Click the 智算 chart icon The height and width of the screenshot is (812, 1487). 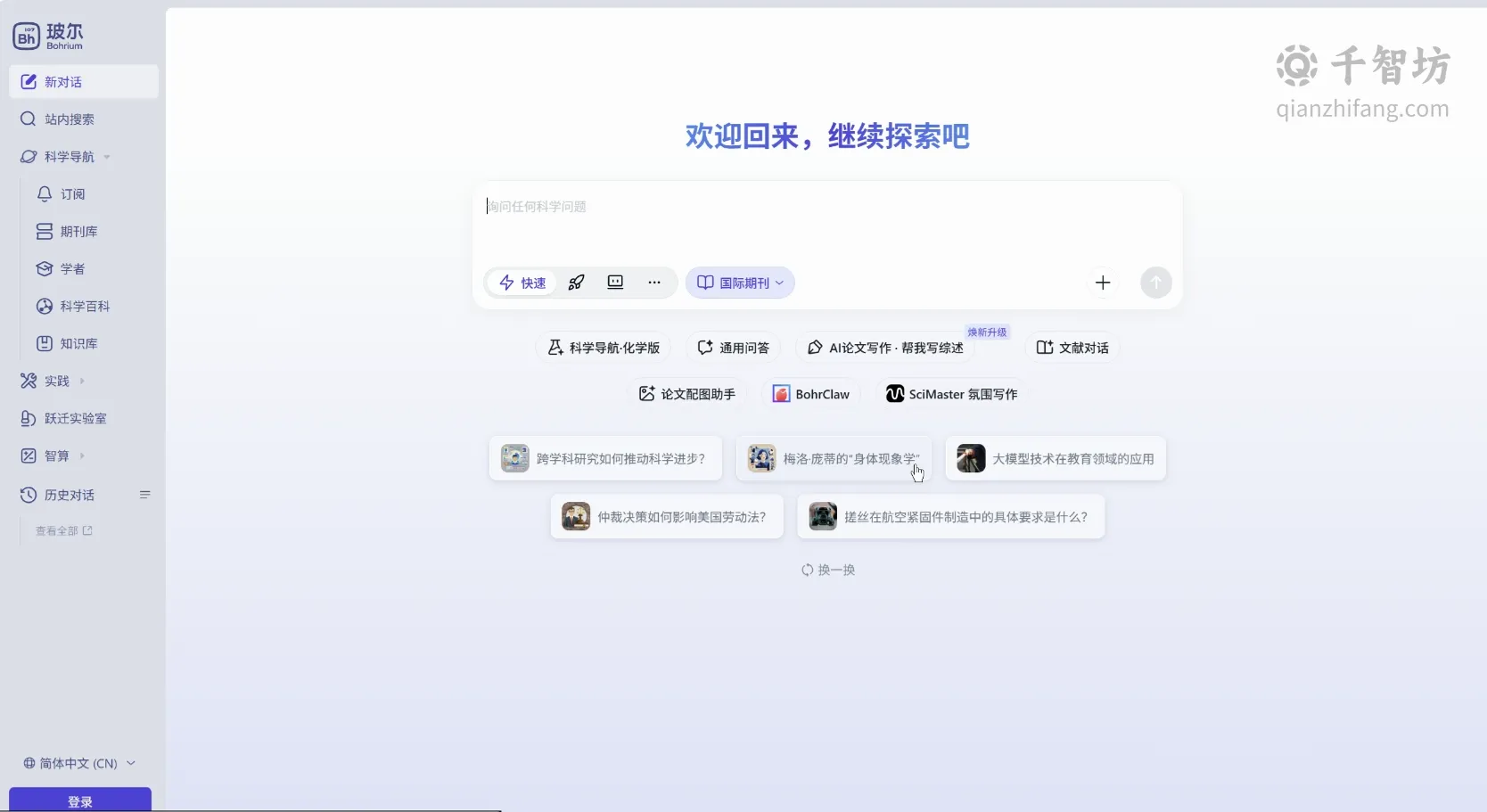coord(29,456)
